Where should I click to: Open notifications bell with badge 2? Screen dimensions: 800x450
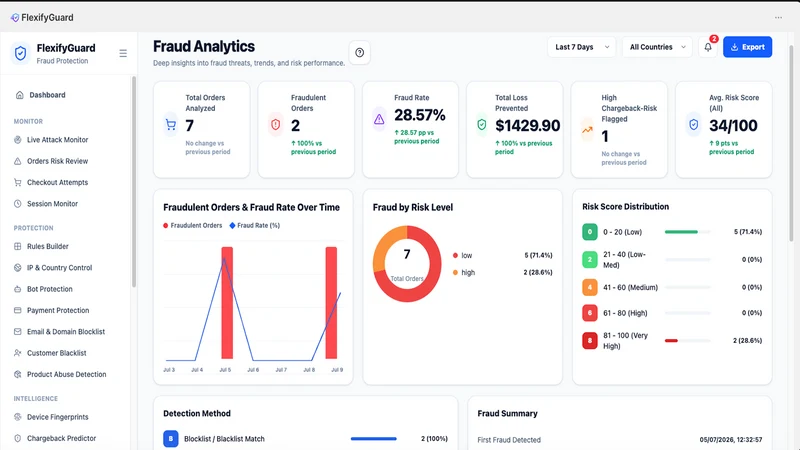click(708, 47)
